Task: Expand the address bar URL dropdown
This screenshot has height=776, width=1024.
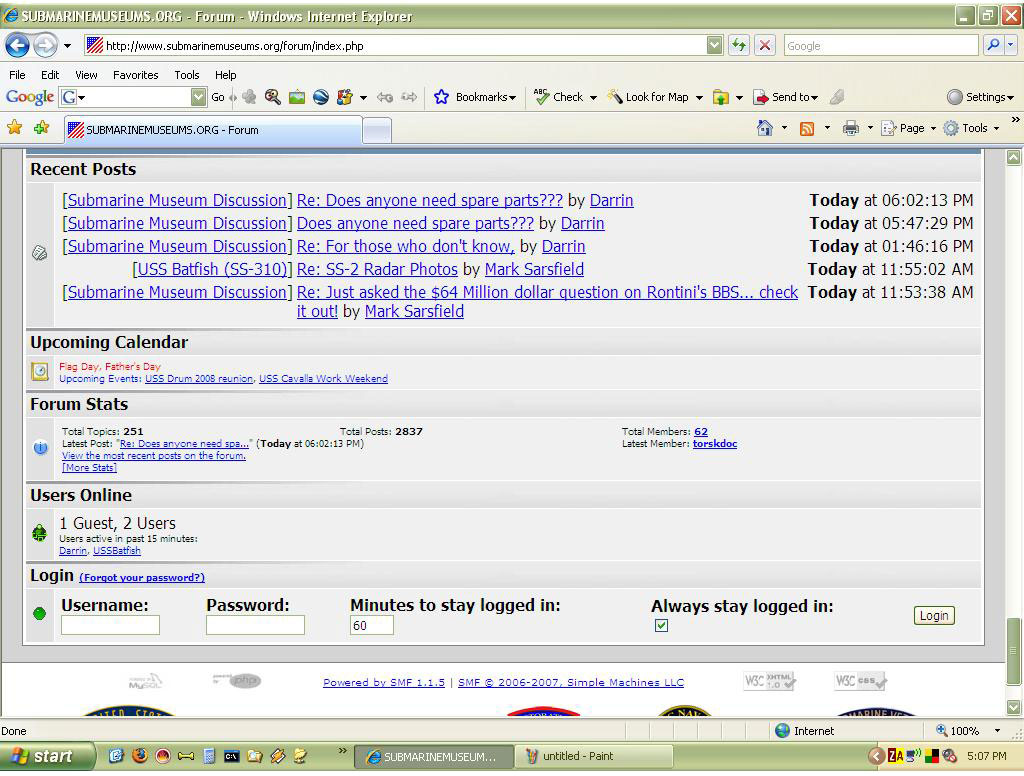Action: click(714, 45)
